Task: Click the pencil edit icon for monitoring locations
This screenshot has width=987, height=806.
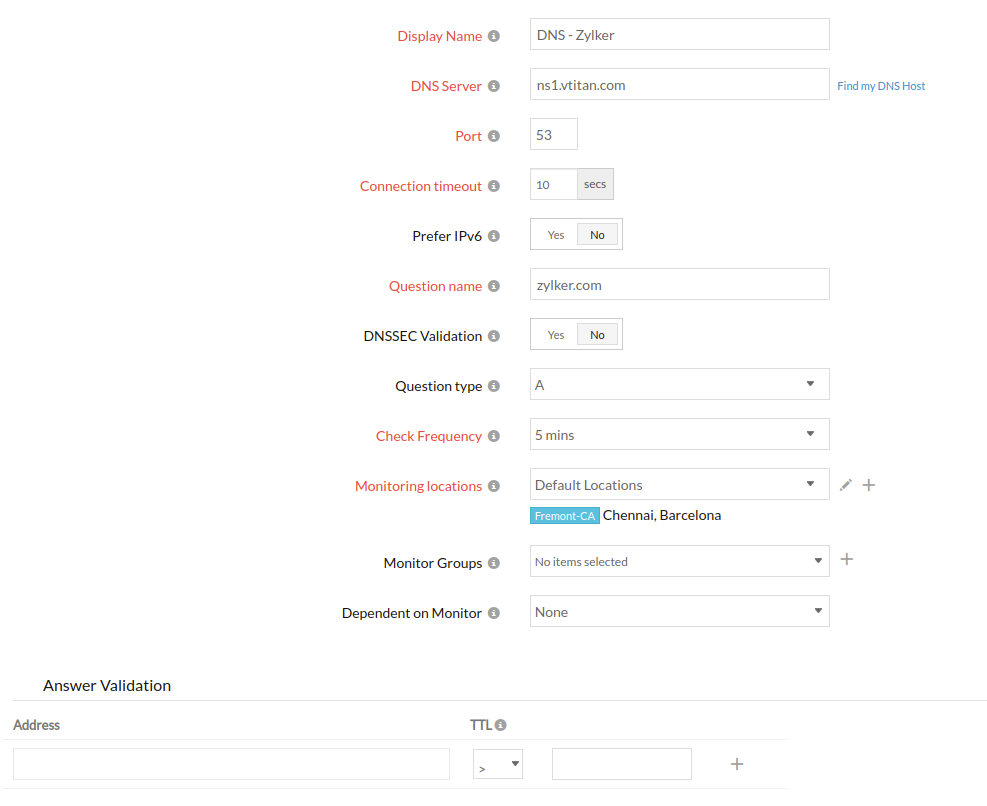Action: 846,485
